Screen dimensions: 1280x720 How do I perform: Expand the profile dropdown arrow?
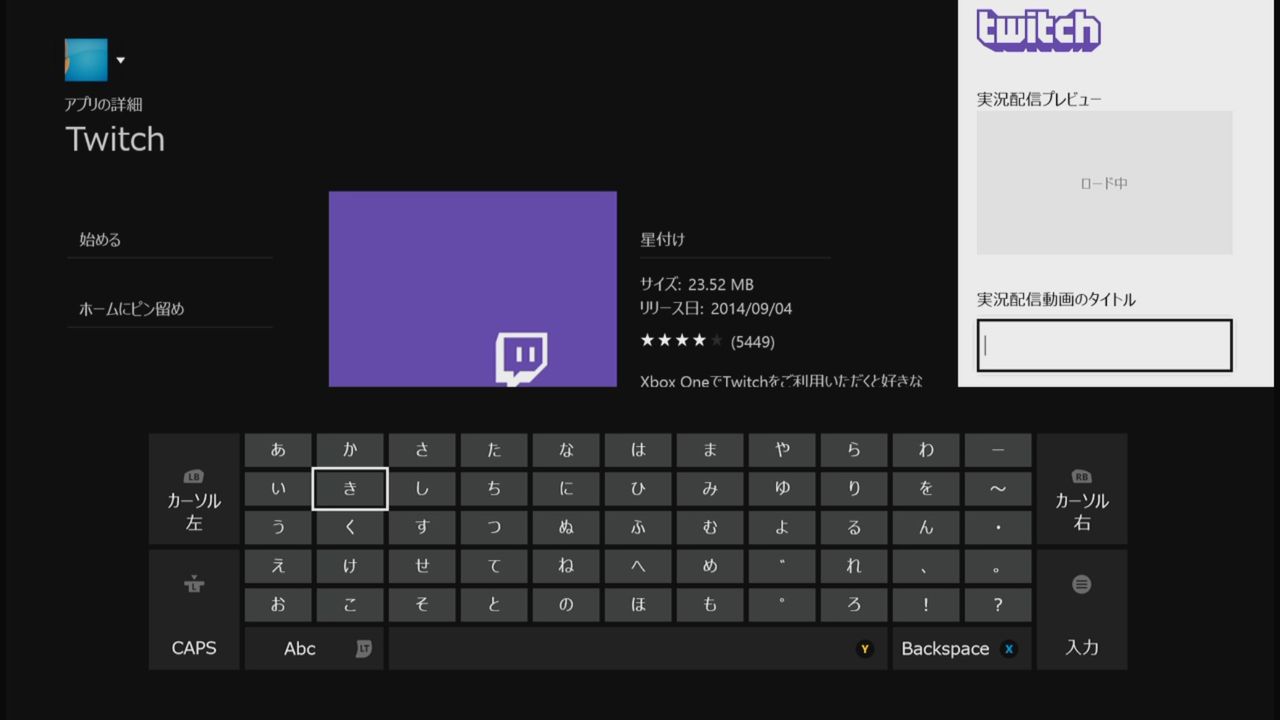(x=120, y=60)
